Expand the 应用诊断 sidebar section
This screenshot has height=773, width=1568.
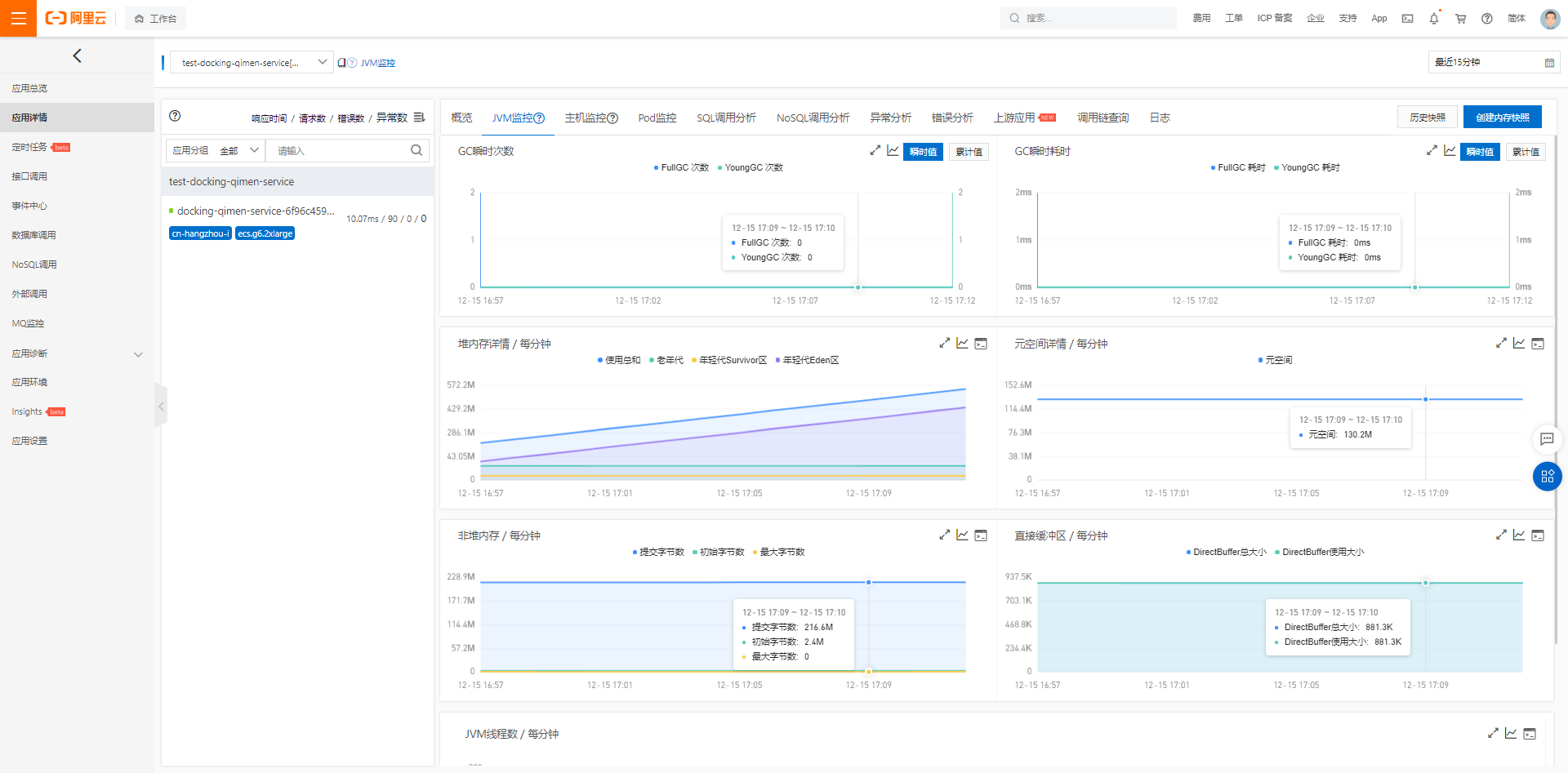(77, 353)
